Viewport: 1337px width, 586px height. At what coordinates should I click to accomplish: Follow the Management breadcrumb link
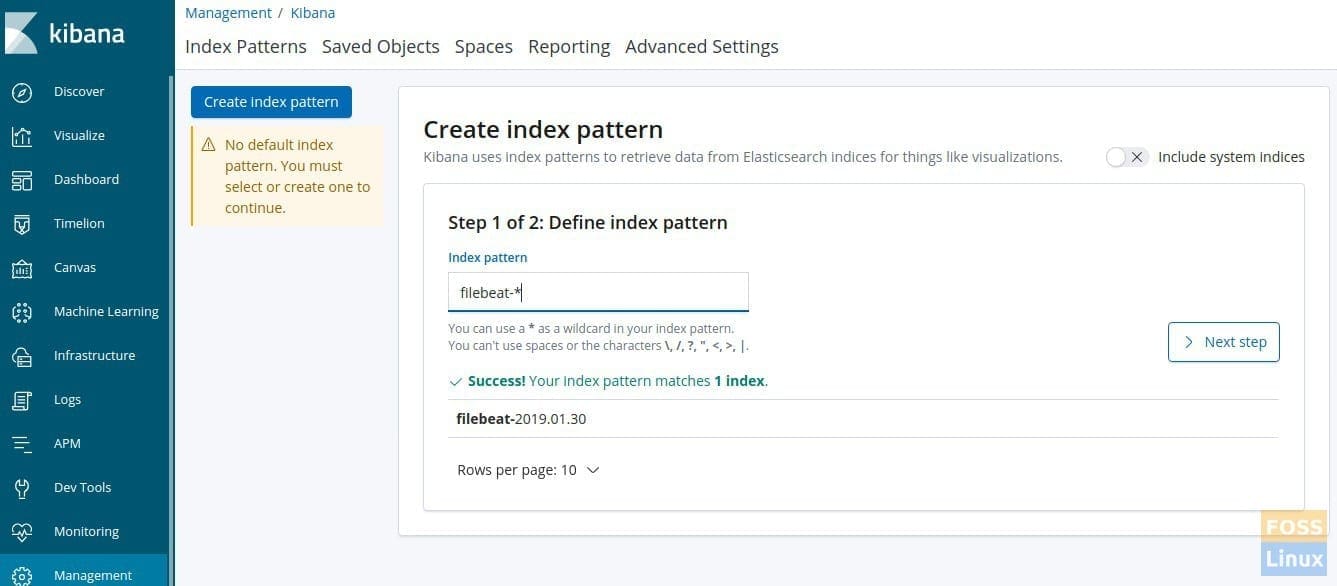[228, 13]
